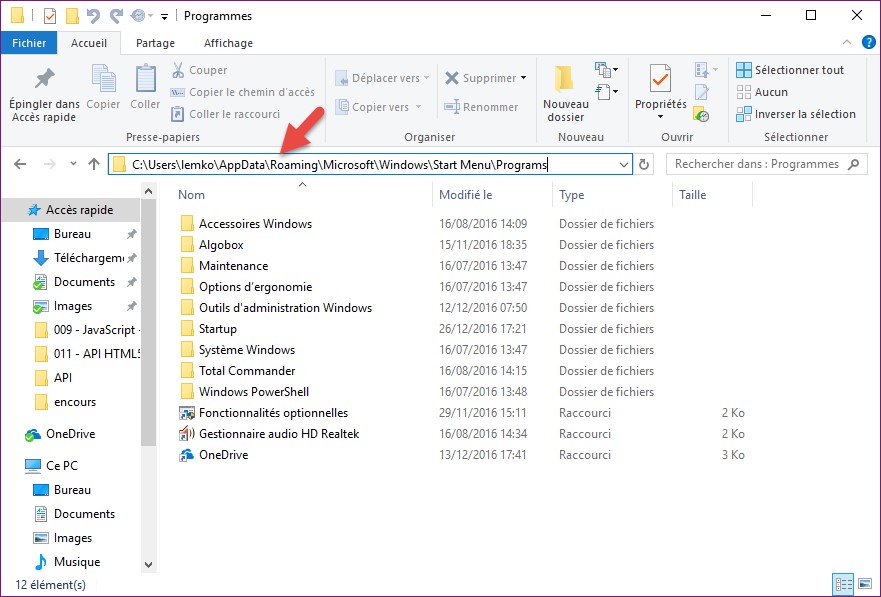Open the Supprimer dropdown arrow
This screenshot has height=597, width=881.
523,78
